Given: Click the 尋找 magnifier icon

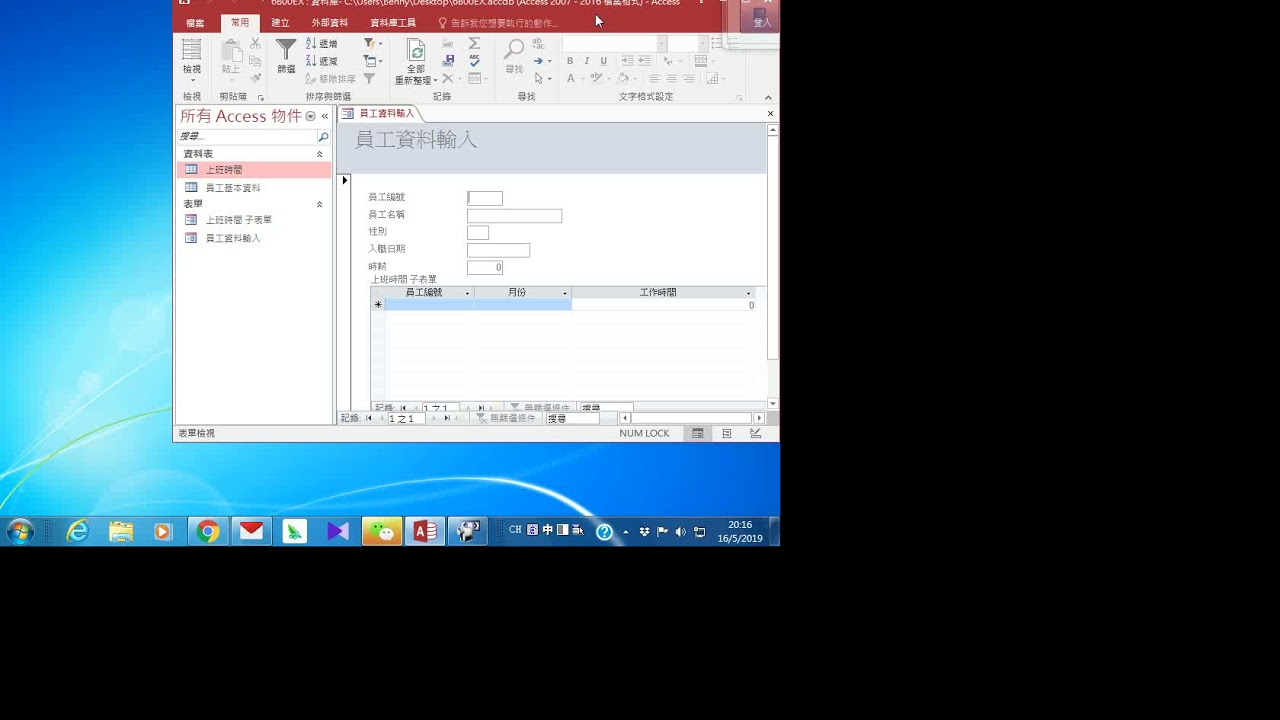Looking at the screenshot, I should click(514, 50).
